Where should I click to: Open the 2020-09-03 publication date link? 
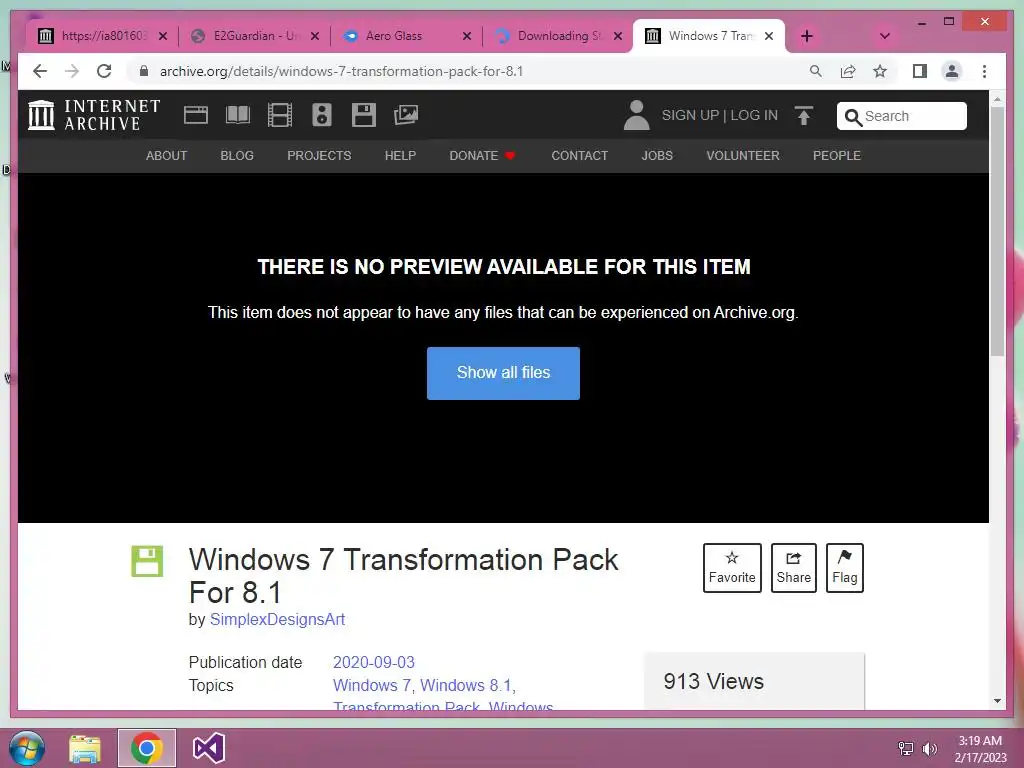tap(374, 662)
